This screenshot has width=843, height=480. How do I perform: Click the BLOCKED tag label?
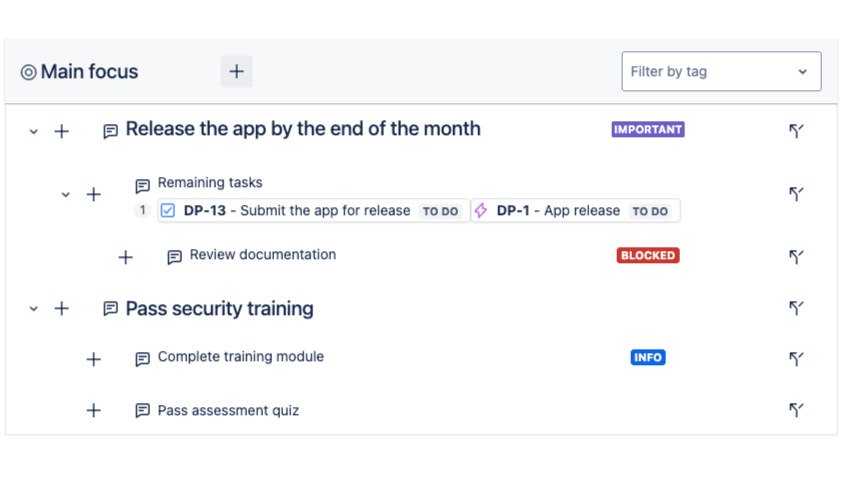pyautogui.click(x=648, y=255)
